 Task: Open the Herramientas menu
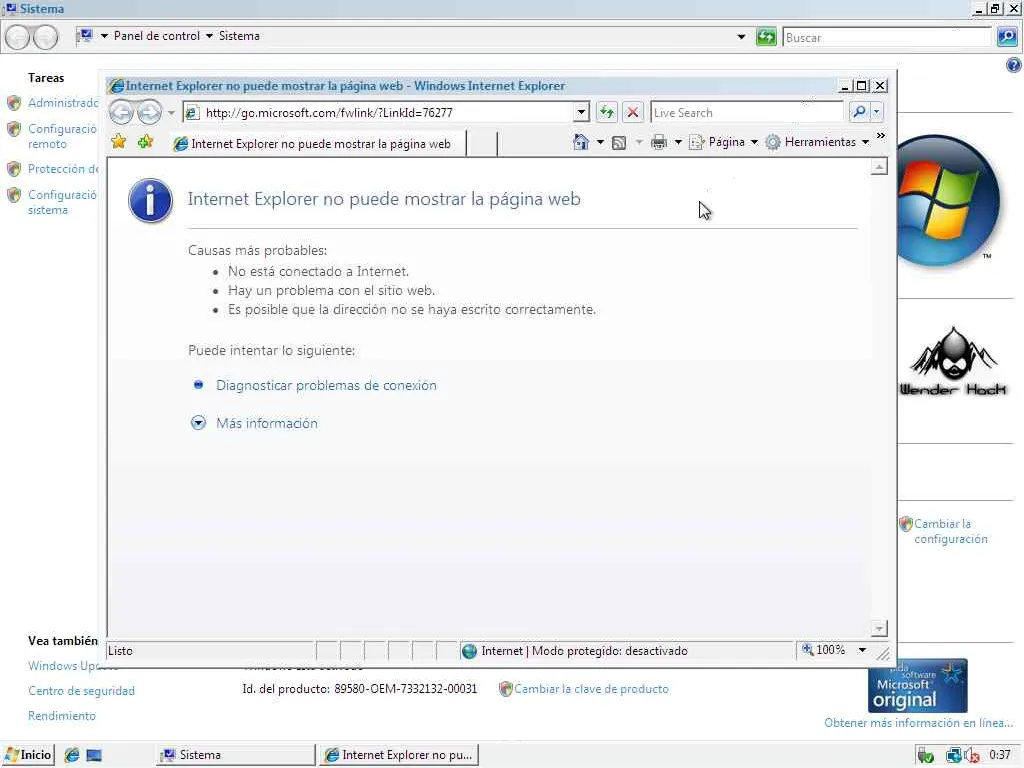point(816,142)
